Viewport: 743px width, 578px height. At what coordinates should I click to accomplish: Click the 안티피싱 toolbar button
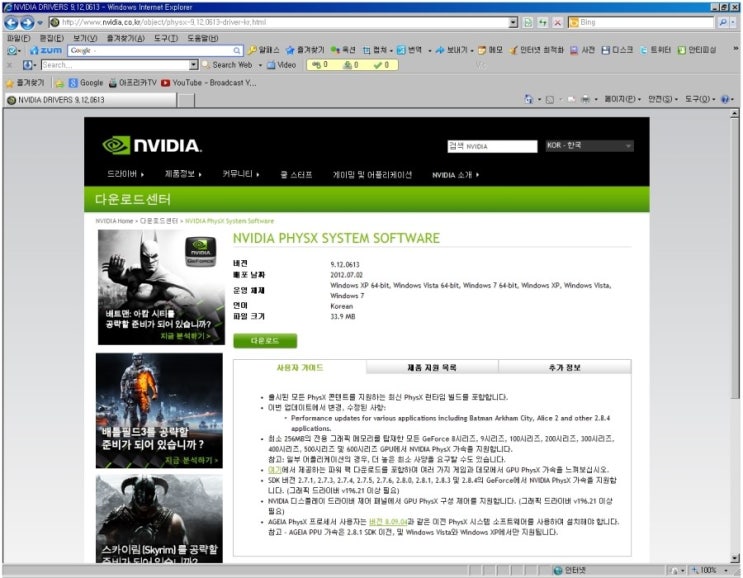click(697, 50)
